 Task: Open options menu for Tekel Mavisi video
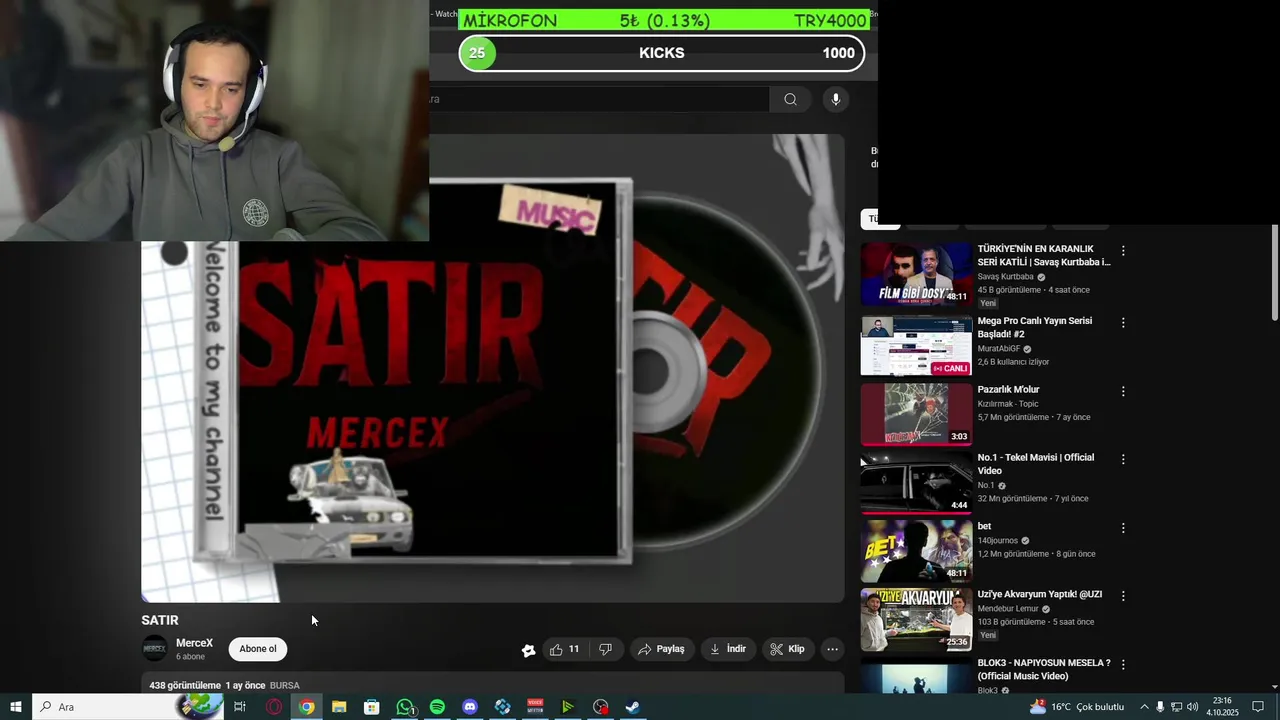(x=1123, y=459)
